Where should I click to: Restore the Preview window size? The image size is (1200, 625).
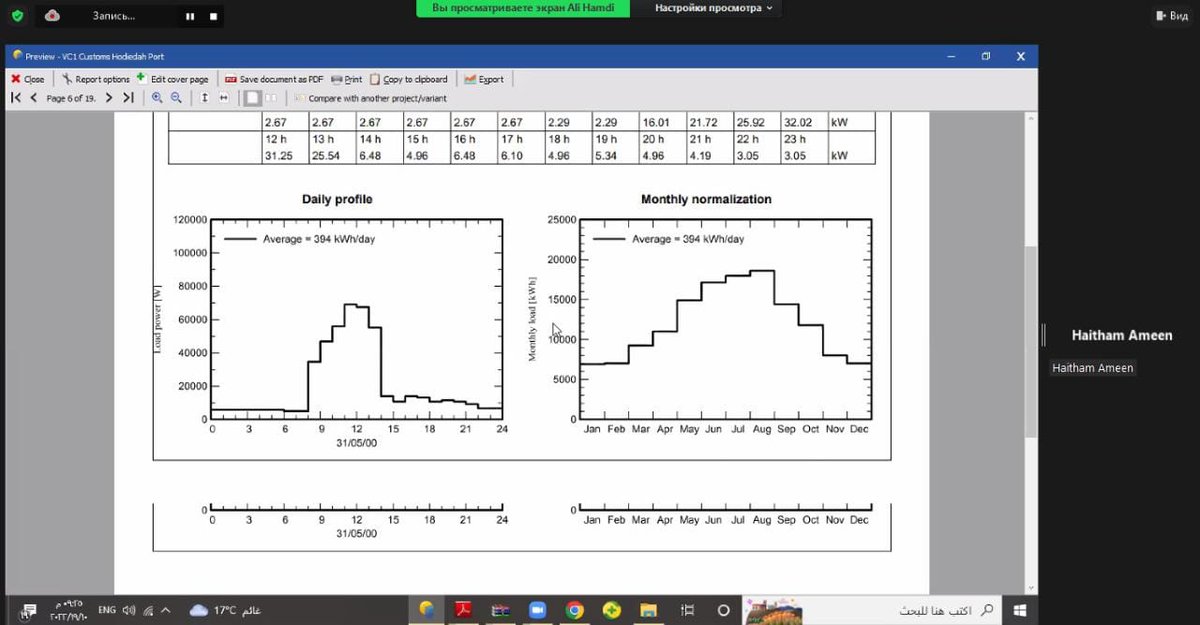pyautogui.click(x=985, y=56)
